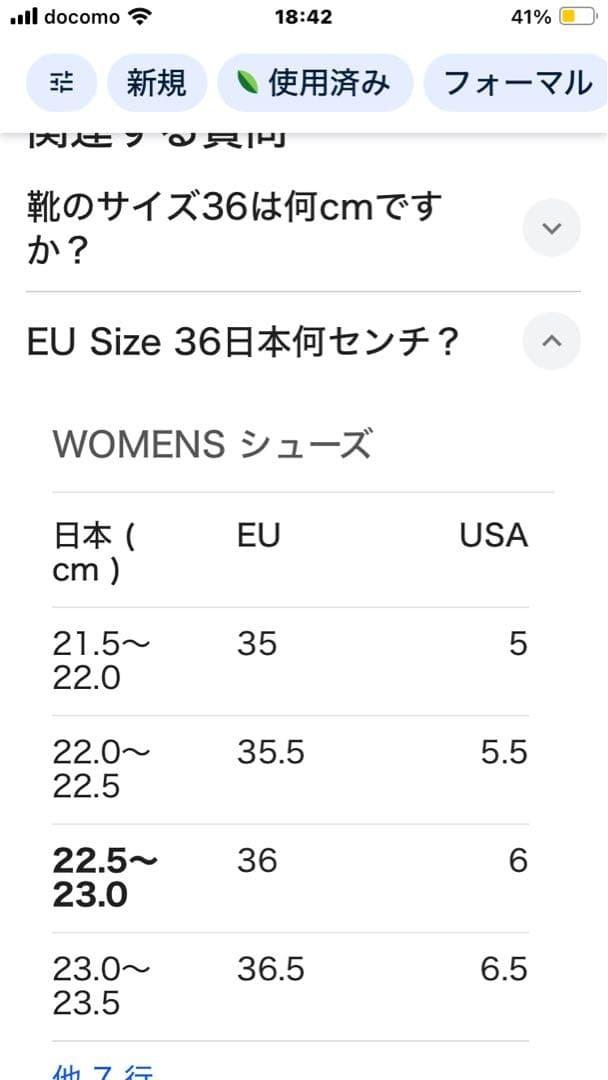This screenshot has height=1080, width=608.
Task: Tap the cellular signal bars icon
Action: [22, 17]
